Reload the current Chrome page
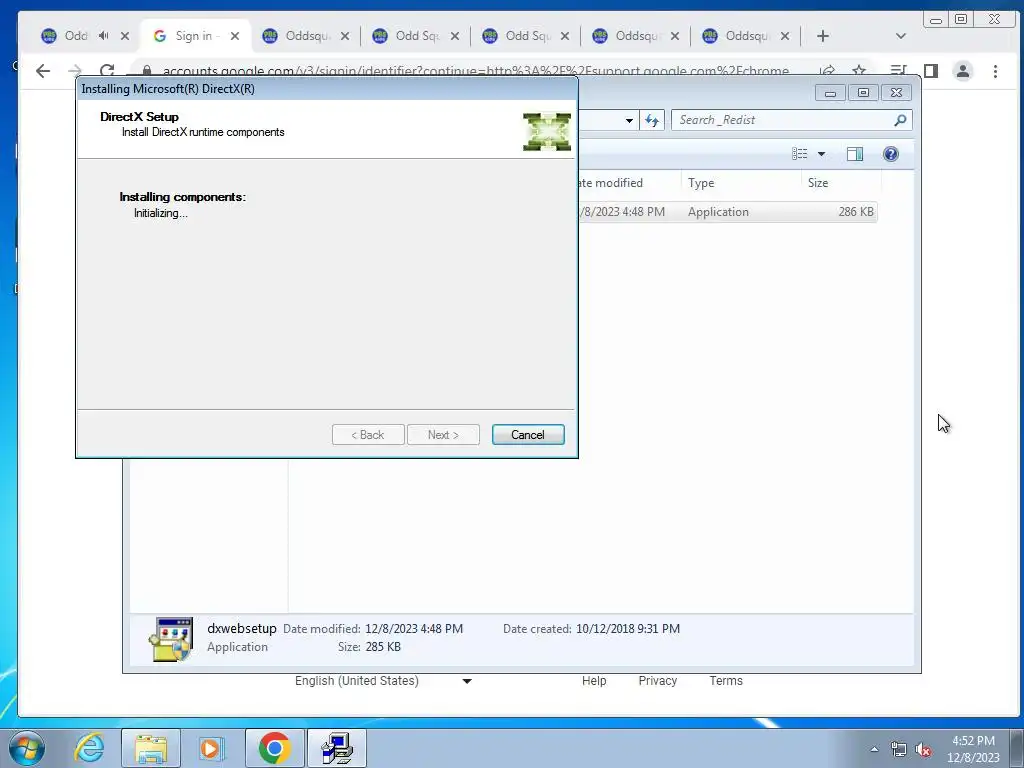Image resolution: width=1024 pixels, height=768 pixels. coord(107,71)
